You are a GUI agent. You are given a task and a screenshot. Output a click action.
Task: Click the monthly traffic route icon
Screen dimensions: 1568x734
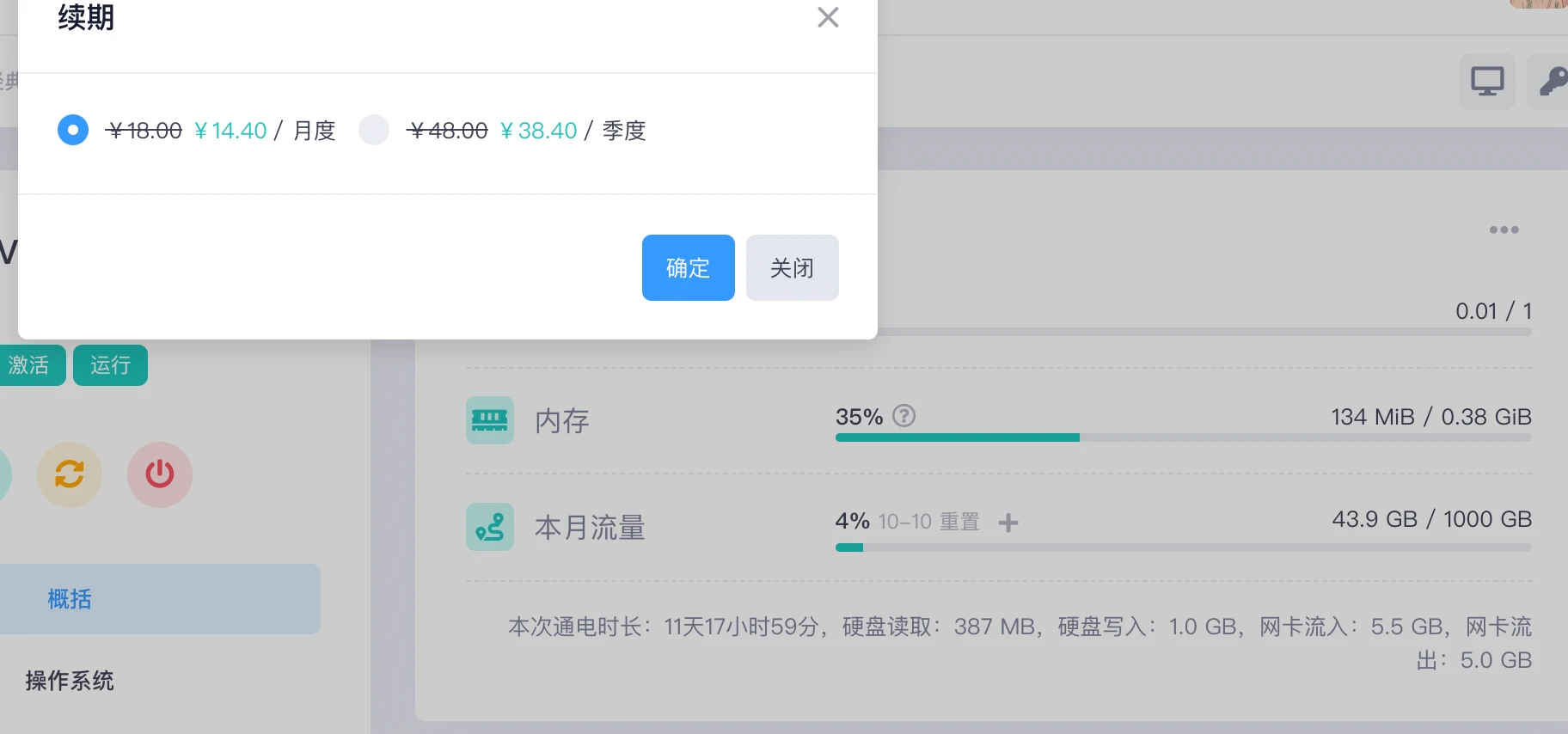click(490, 527)
